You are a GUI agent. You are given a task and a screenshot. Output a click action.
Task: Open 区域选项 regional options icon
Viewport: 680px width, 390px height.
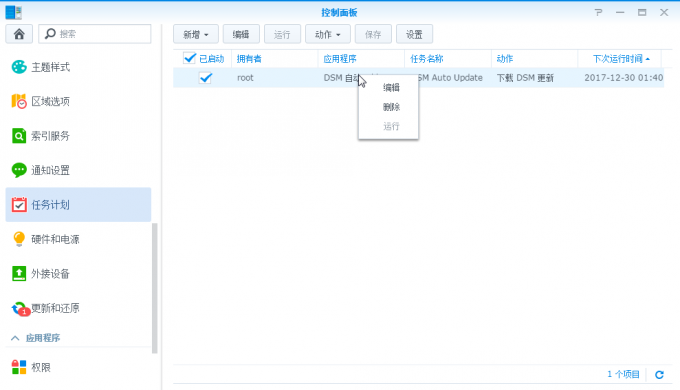19,102
